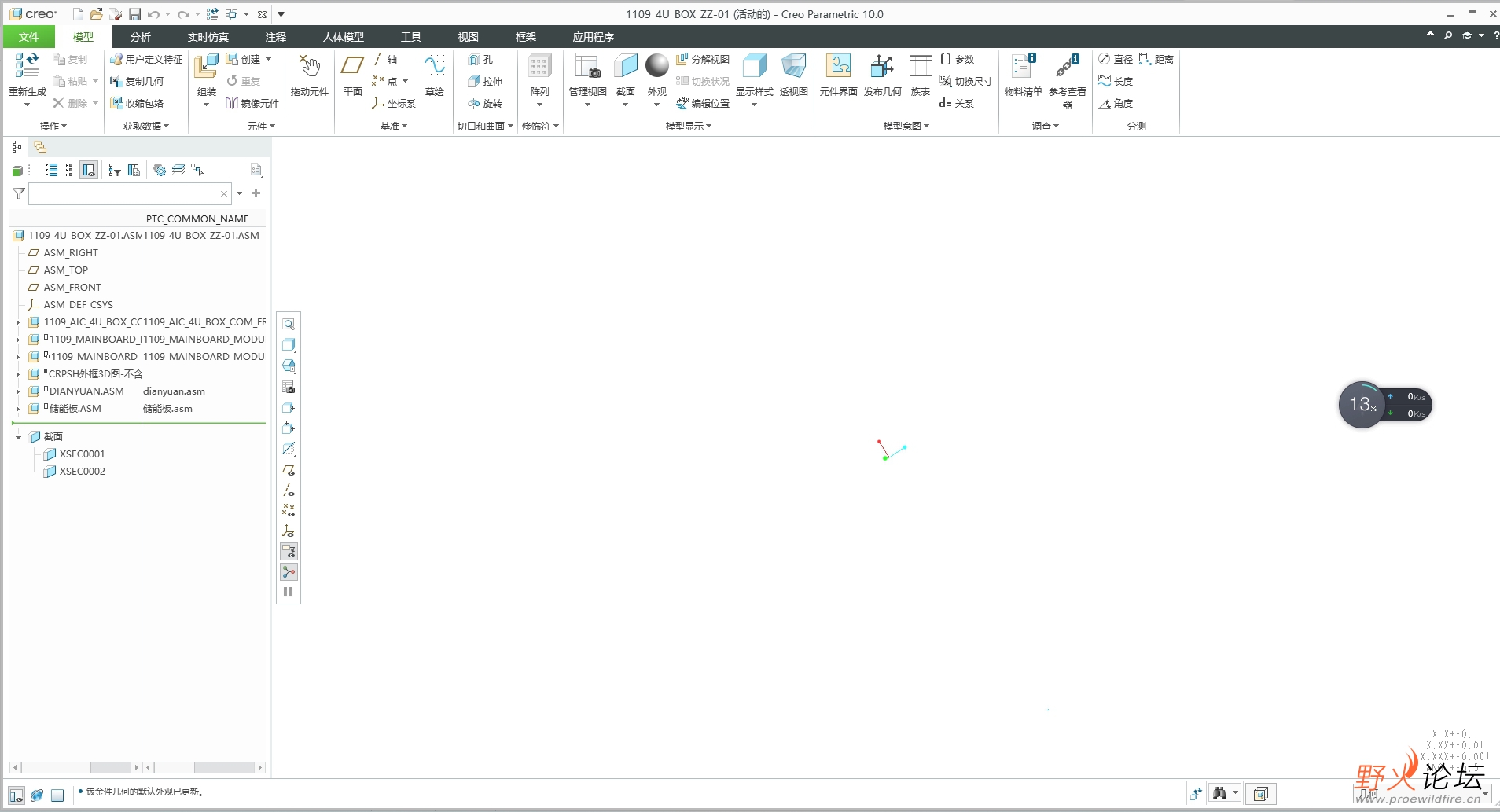Click the refit zoom icon in graphics toolbar
Screen dimensions: 1500x812
tap(289, 324)
